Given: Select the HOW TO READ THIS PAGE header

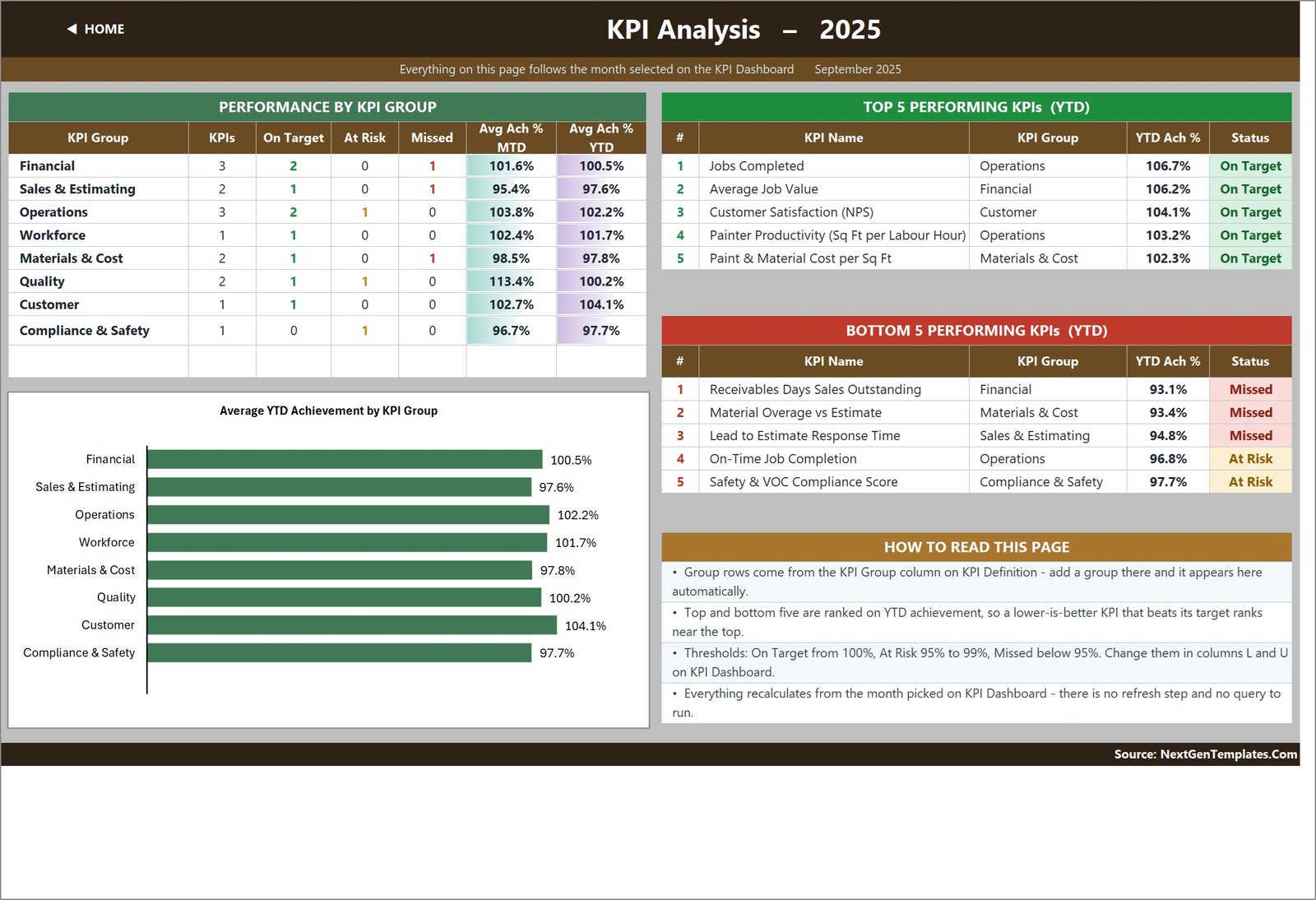Looking at the screenshot, I should [976, 547].
